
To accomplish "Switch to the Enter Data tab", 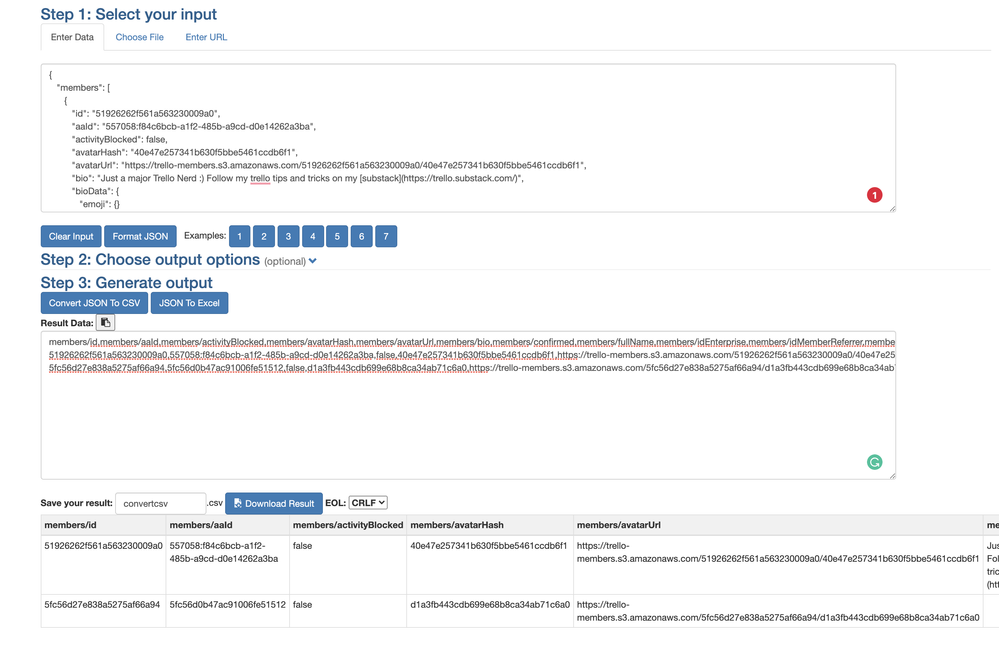I will pos(72,37).
